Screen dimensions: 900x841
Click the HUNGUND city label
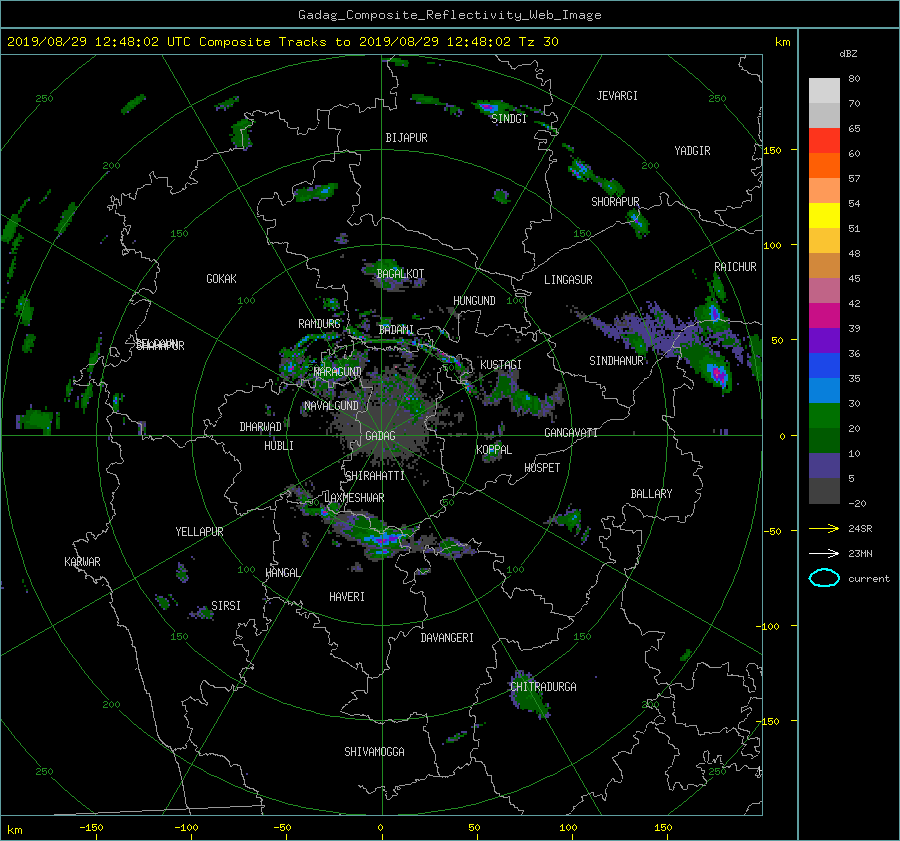click(x=474, y=301)
